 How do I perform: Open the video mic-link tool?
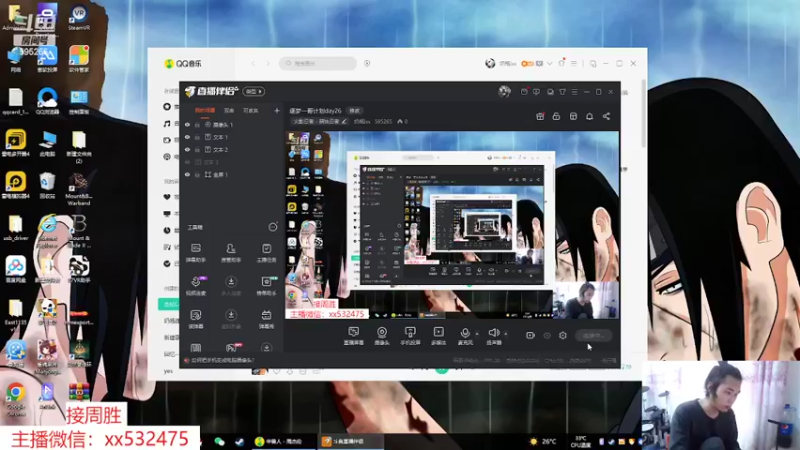[196, 286]
